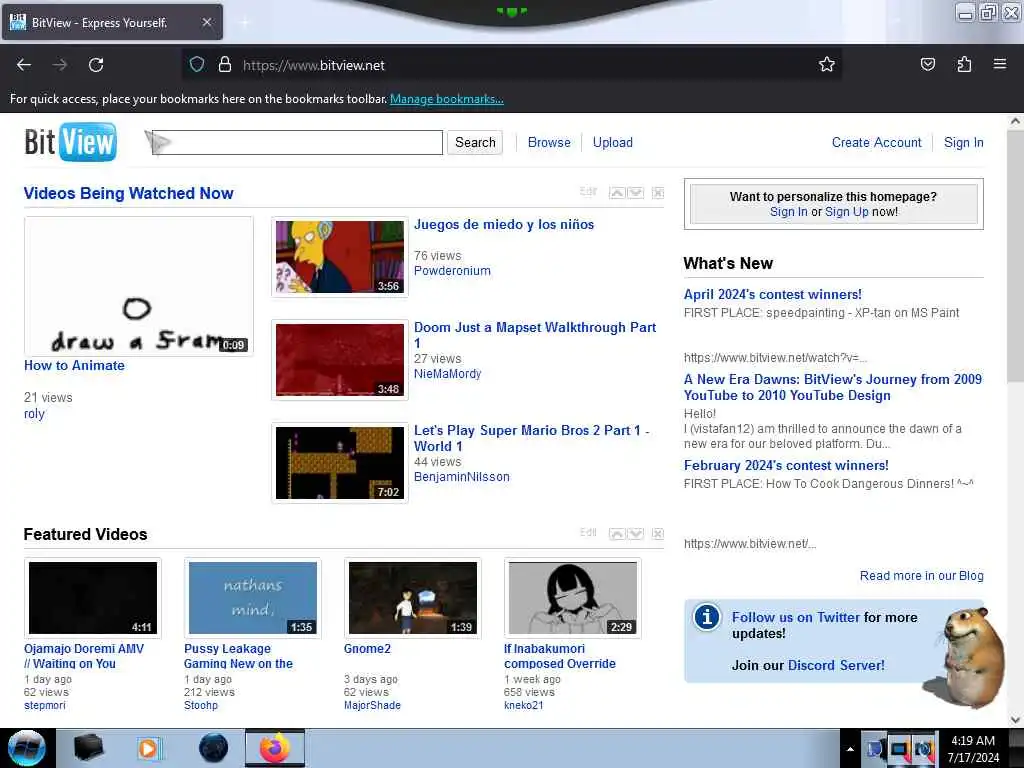Visit NieMaMordy's channel

[447, 374]
